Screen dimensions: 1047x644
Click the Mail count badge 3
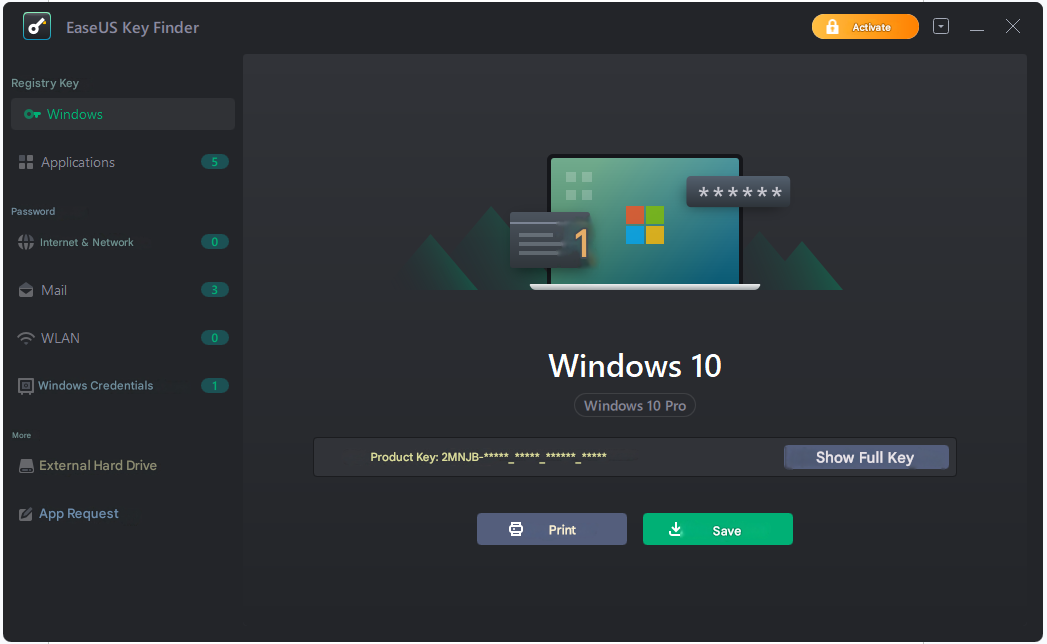click(x=214, y=289)
